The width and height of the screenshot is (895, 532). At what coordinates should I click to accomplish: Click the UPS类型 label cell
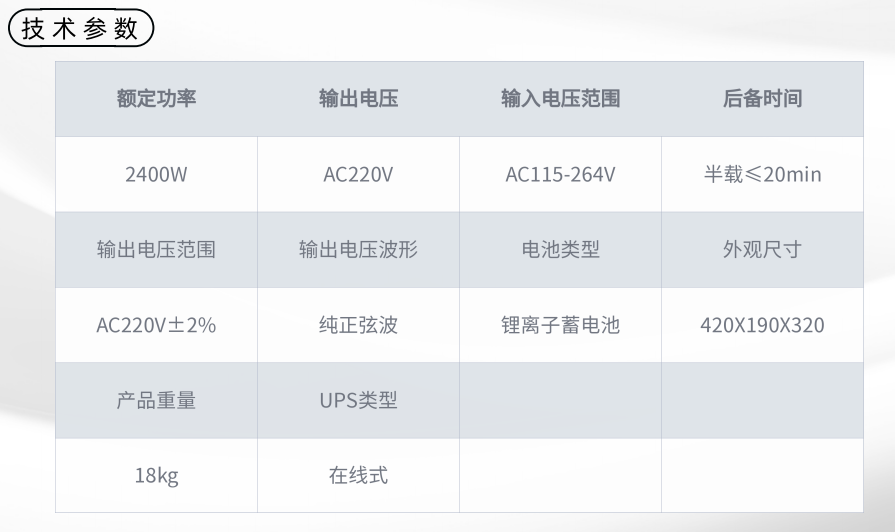pyautogui.click(x=358, y=400)
